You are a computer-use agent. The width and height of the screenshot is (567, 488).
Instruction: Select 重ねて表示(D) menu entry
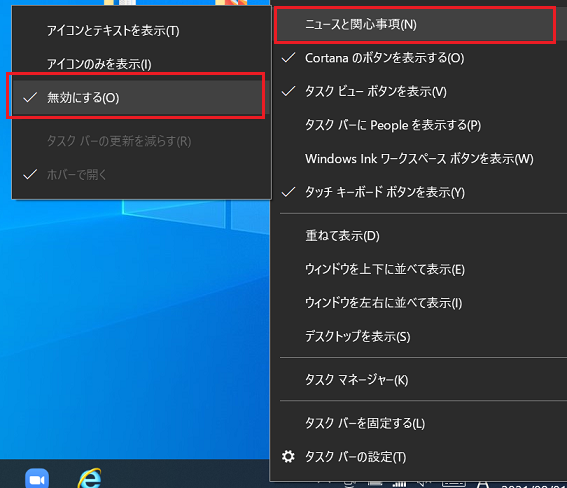(419, 236)
